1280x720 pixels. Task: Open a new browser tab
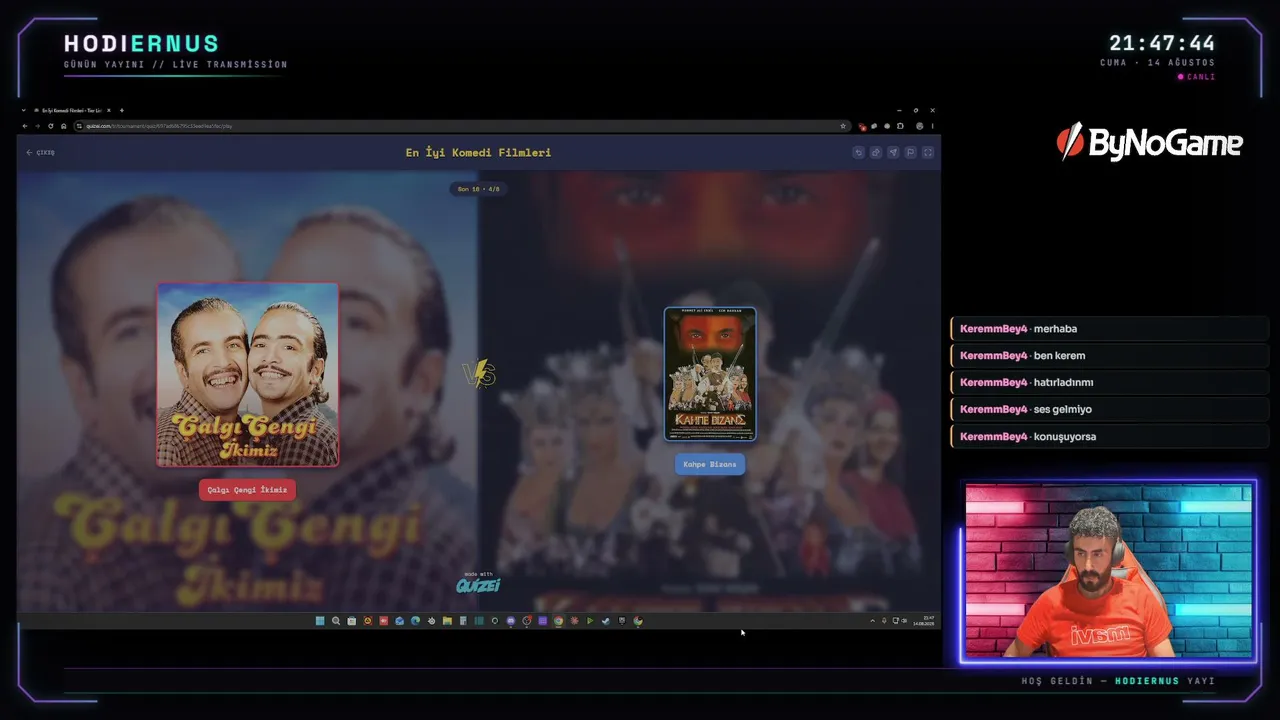[122, 110]
